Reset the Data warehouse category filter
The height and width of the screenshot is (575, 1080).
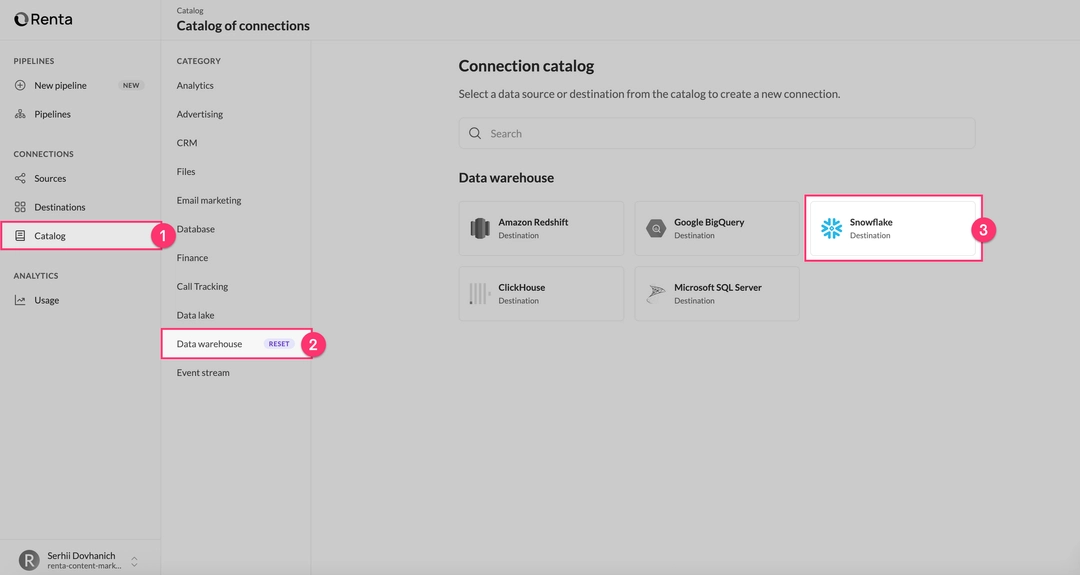click(279, 344)
